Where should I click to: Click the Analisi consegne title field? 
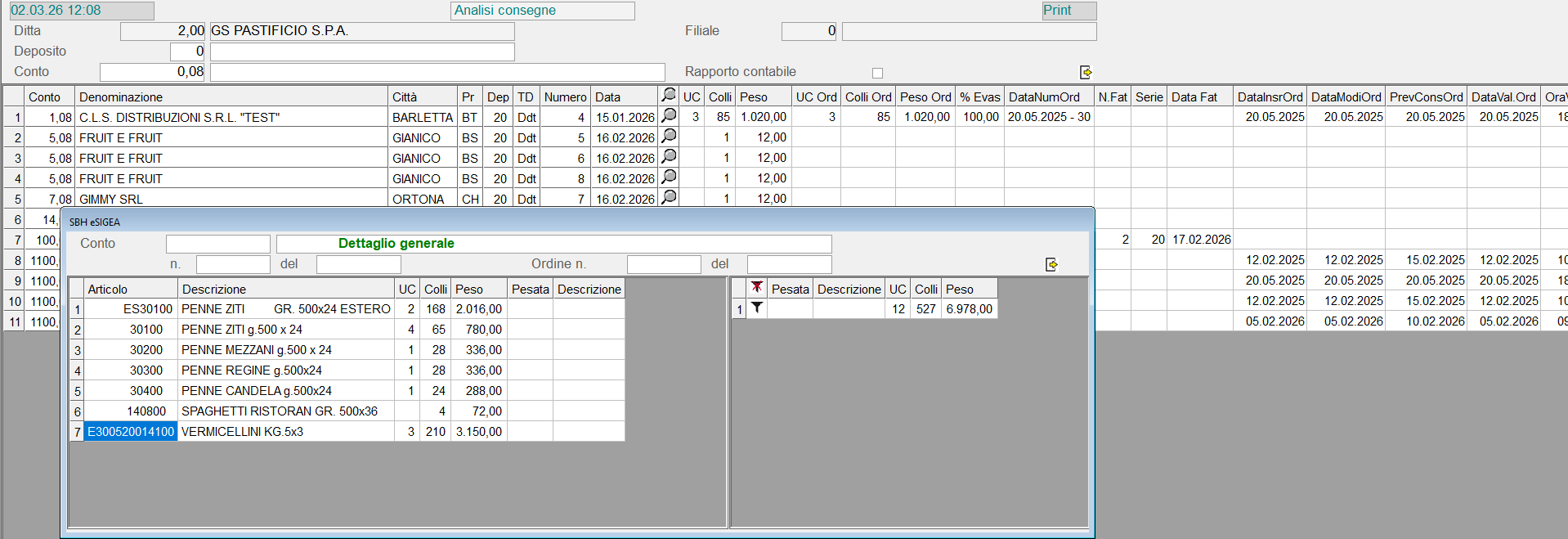(542, 11)
